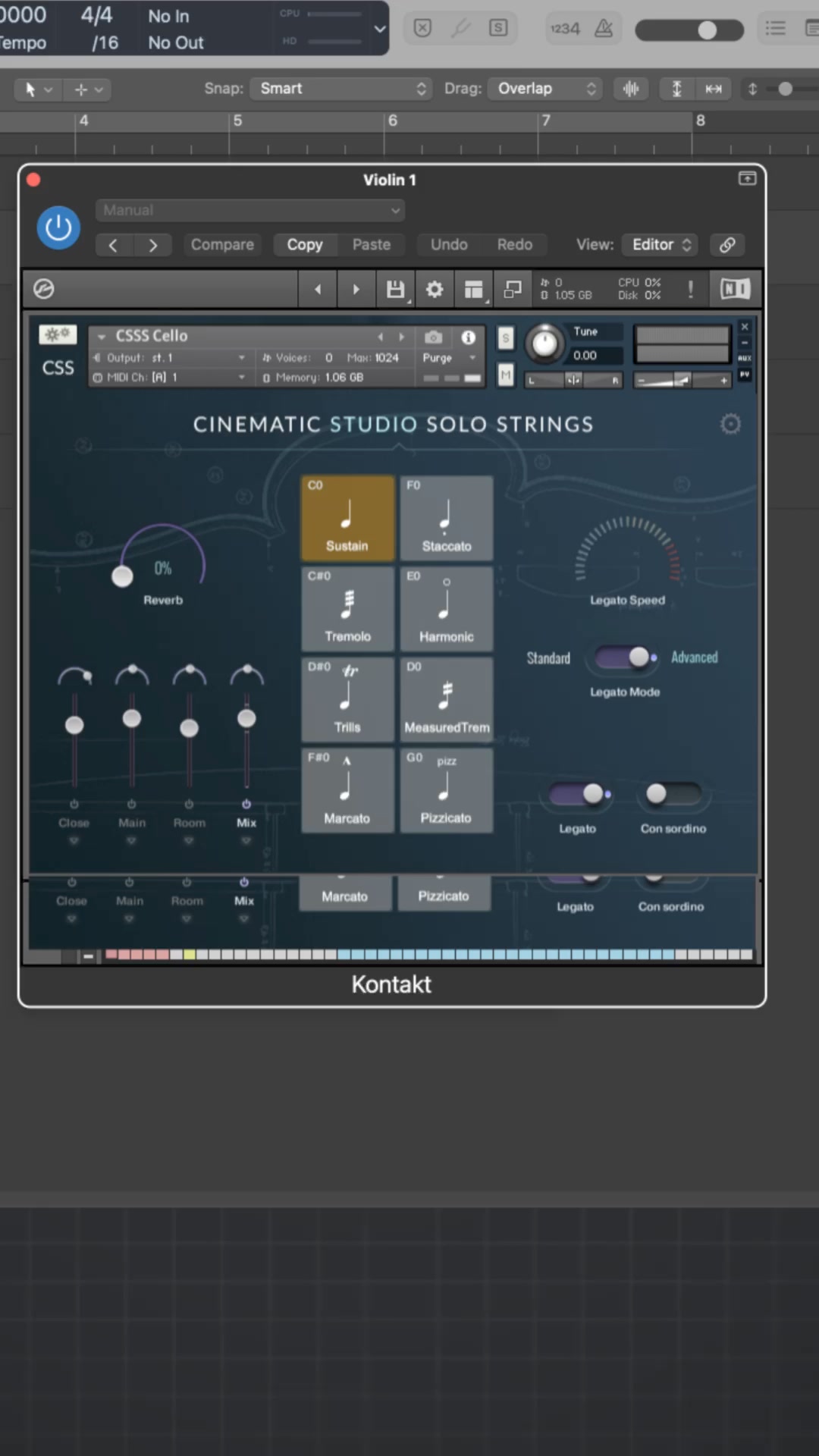The height and width of the screenshot is (1456, 819).
Task: Click the Kontakt logo icon
Action: coord(44,289)
